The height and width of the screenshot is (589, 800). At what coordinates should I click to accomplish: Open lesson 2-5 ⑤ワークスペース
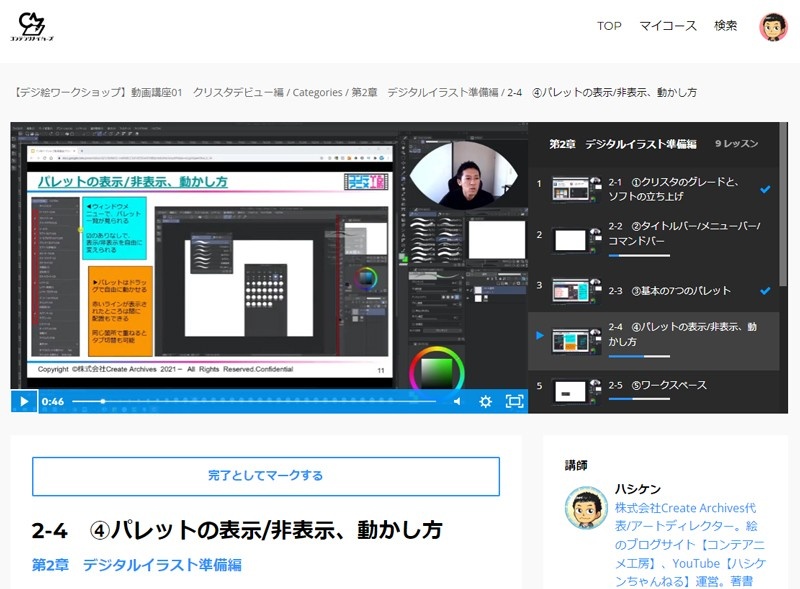[654, 391]
